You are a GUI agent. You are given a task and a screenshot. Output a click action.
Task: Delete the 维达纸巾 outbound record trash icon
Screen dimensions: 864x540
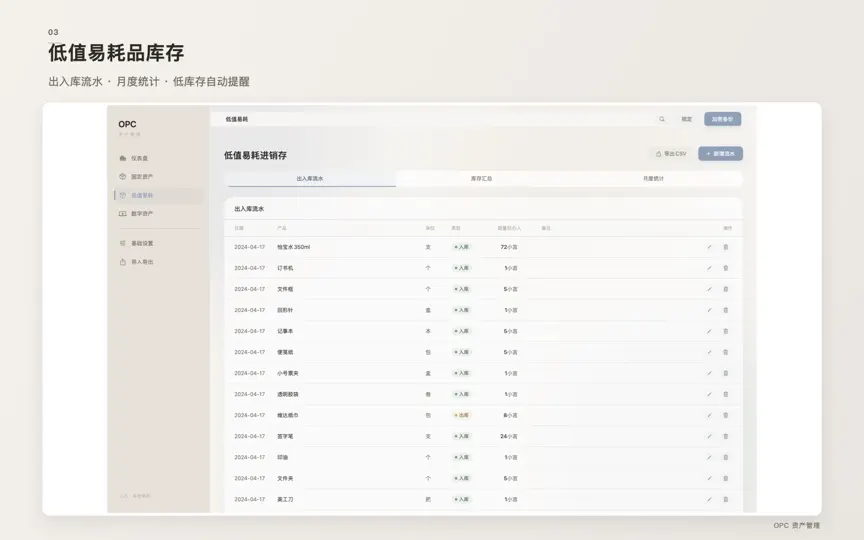pyautogui.click(x=726, y=415)
